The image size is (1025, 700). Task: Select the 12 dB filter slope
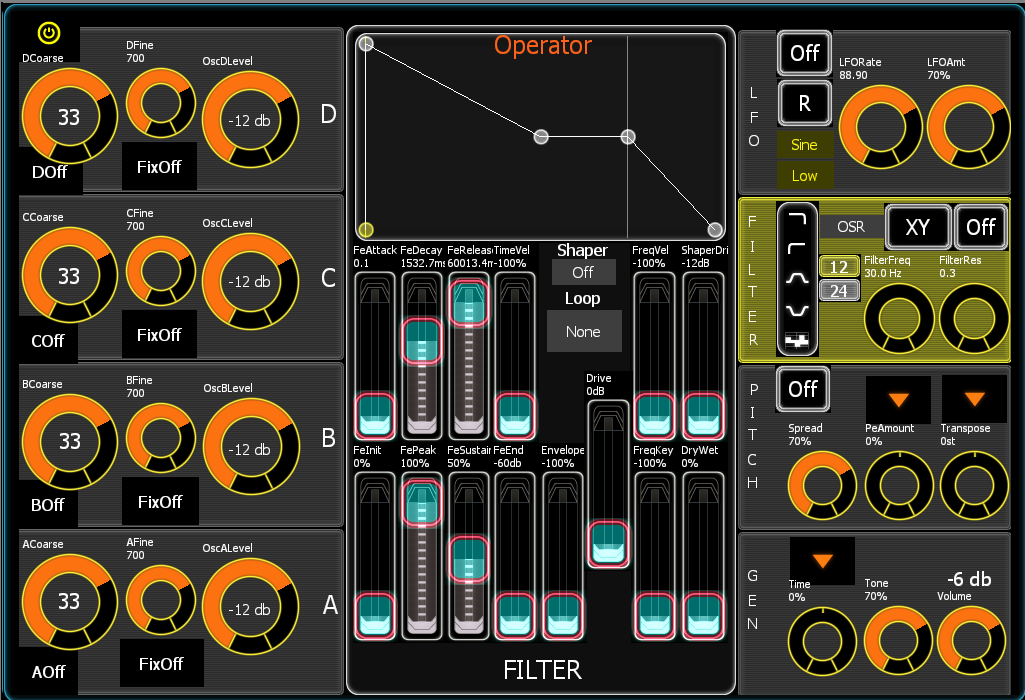(839, 267)
